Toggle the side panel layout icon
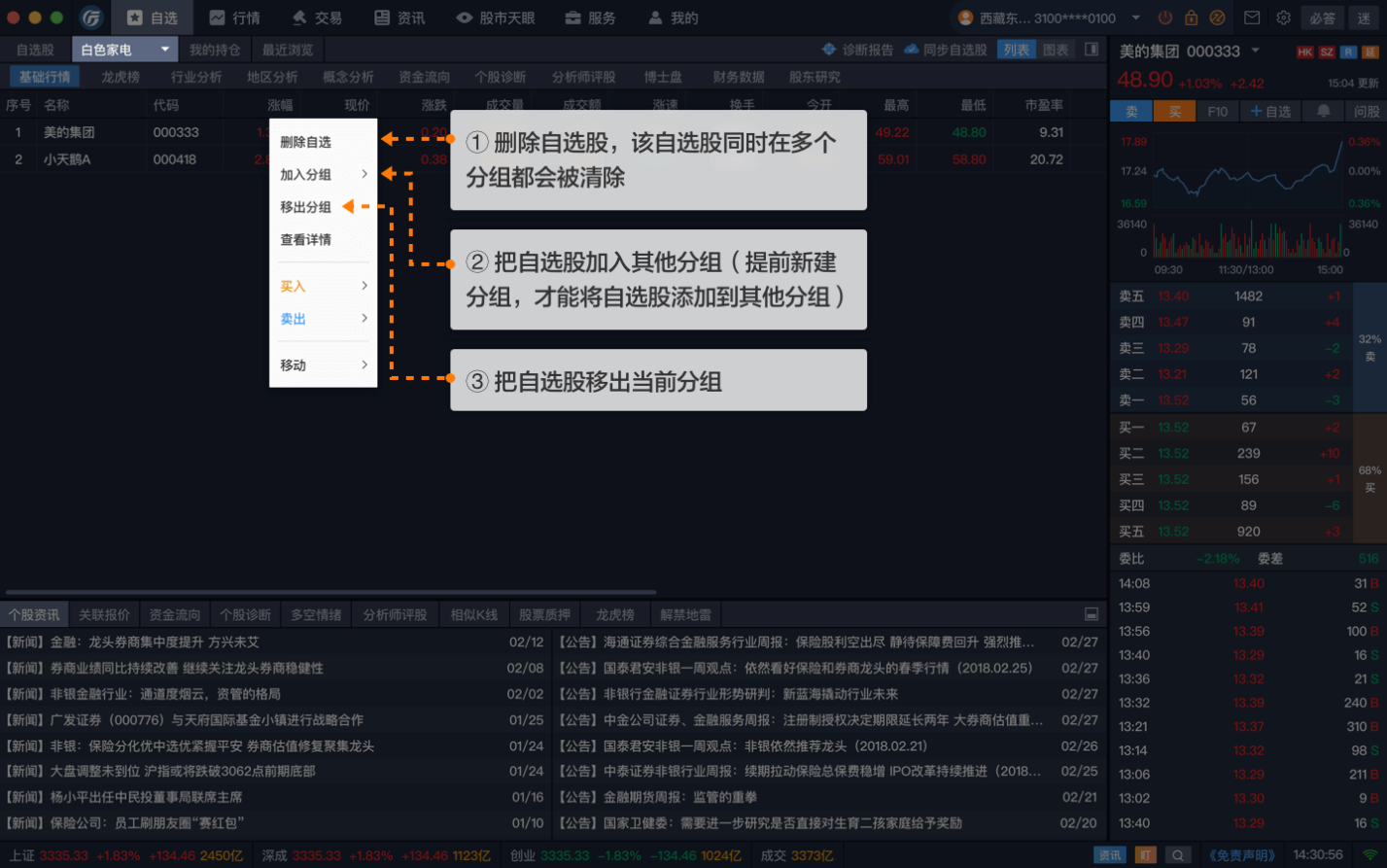1387x868 pixels. (x=1092, y=50)
